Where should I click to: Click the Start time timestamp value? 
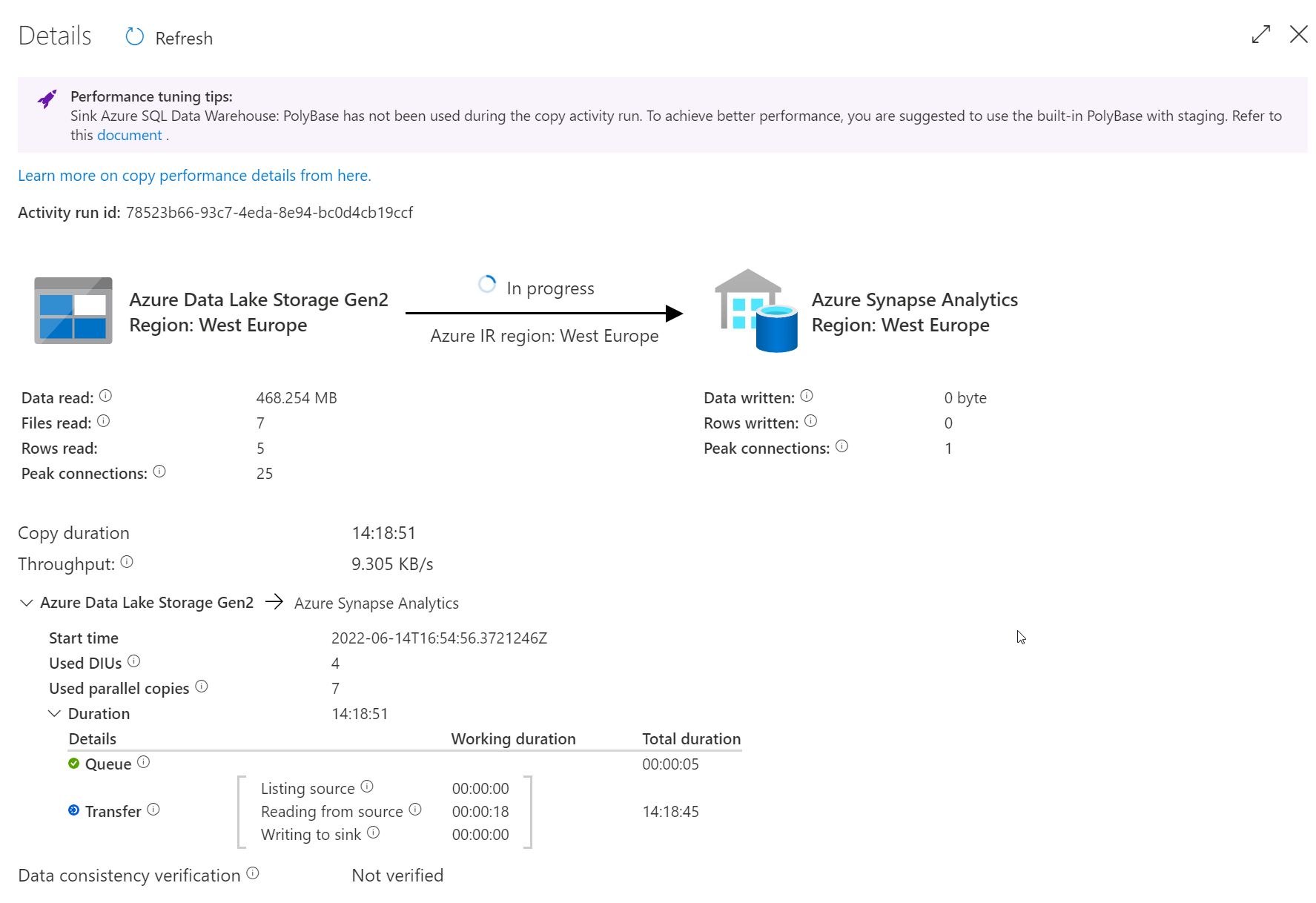(x=439, y=638)
